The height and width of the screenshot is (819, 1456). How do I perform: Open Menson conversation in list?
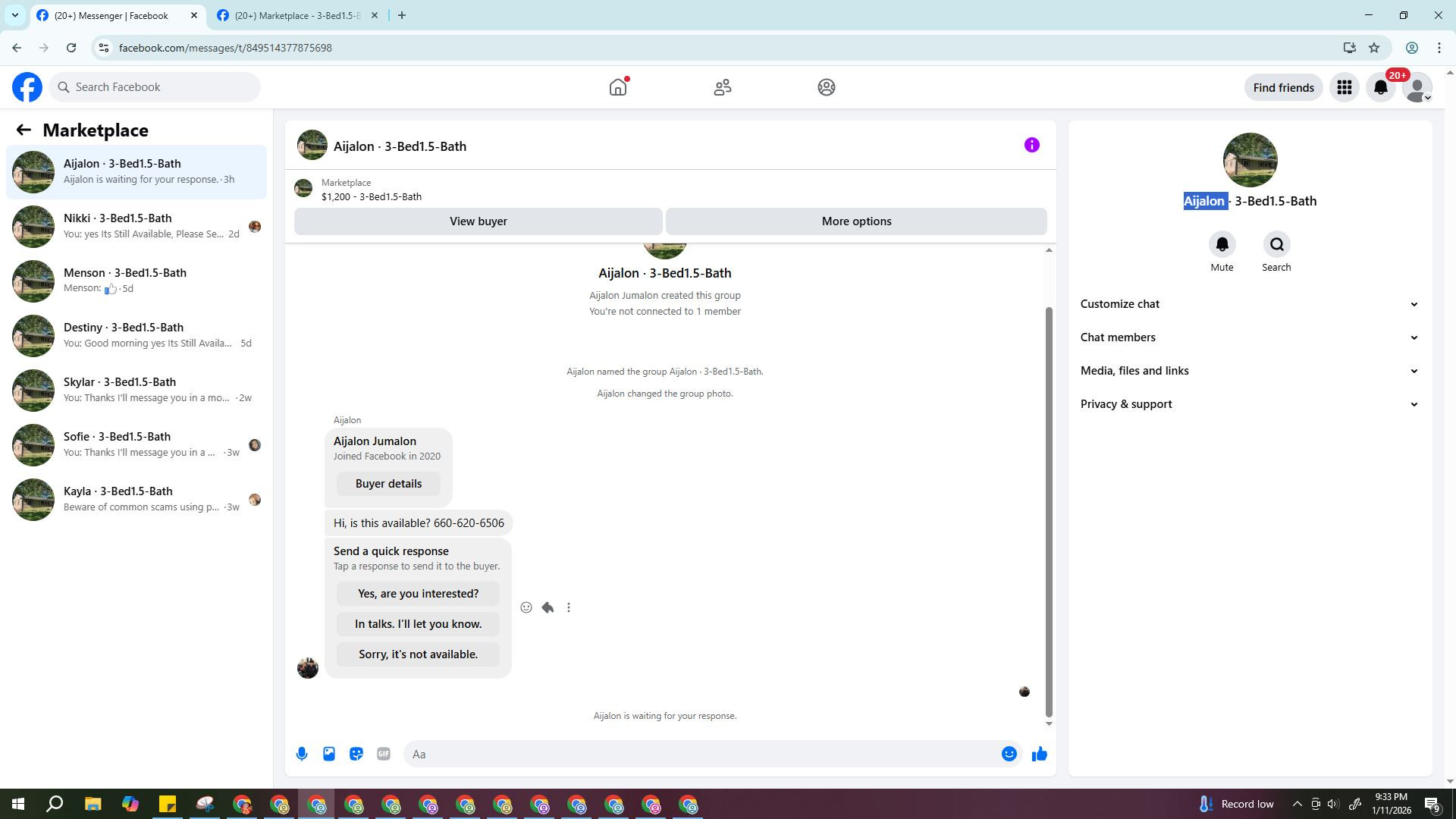point(136,281)
